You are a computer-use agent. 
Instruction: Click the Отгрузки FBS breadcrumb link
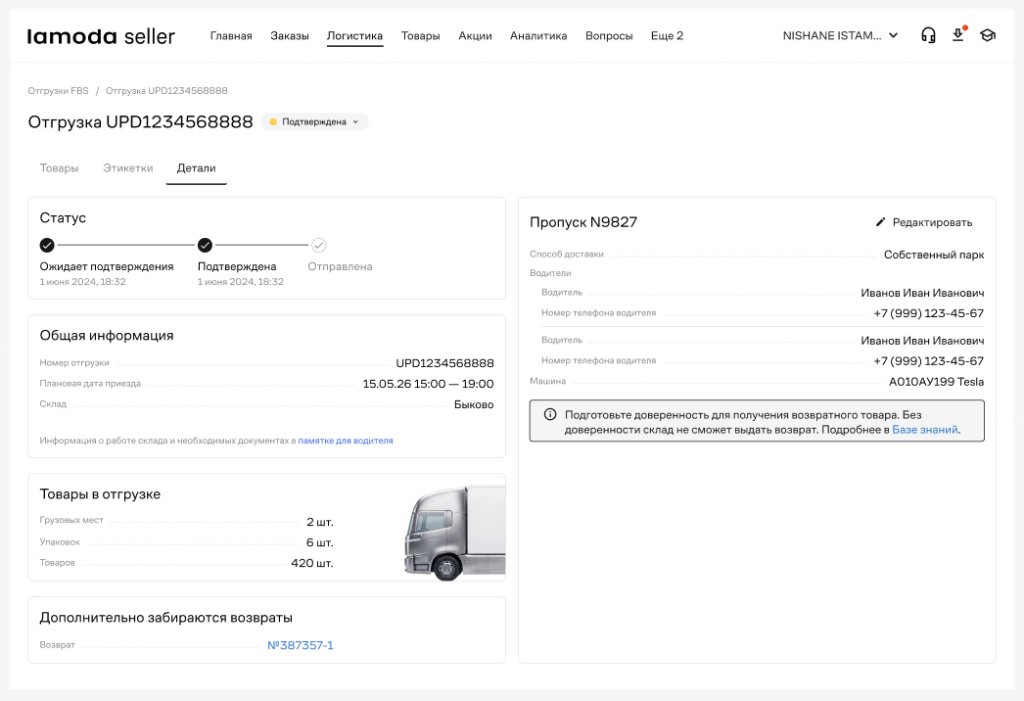pos(58,91)
